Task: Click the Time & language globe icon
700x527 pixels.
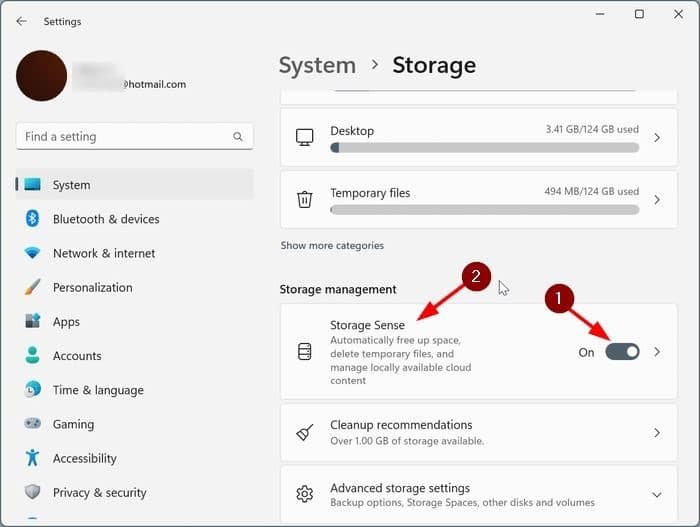Action: point(32,389)
